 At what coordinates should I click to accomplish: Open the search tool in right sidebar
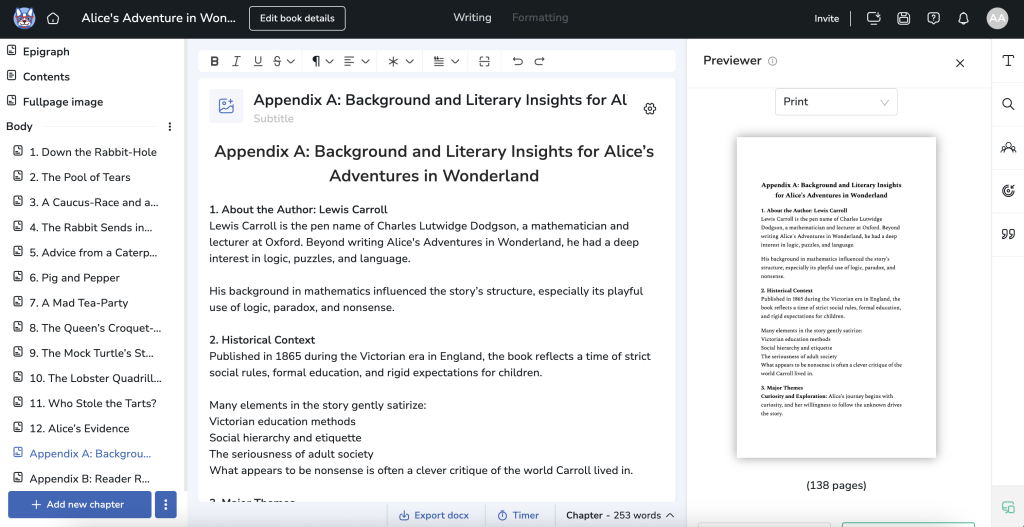click(x=1007, y=104)
